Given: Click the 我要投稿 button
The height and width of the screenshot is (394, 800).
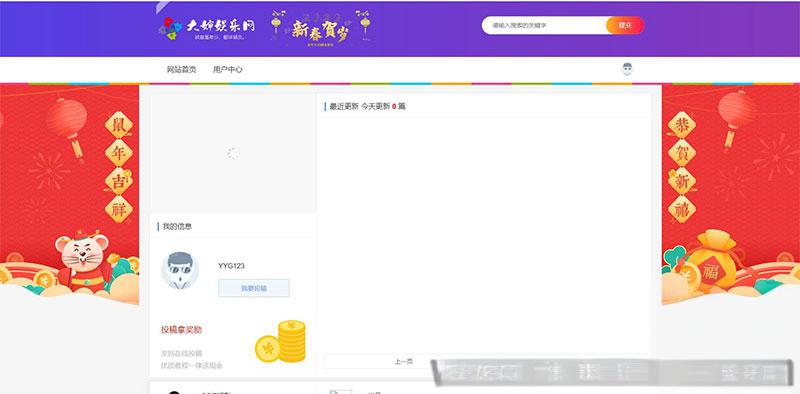Looking at the screenshot, I should (254, 288).
